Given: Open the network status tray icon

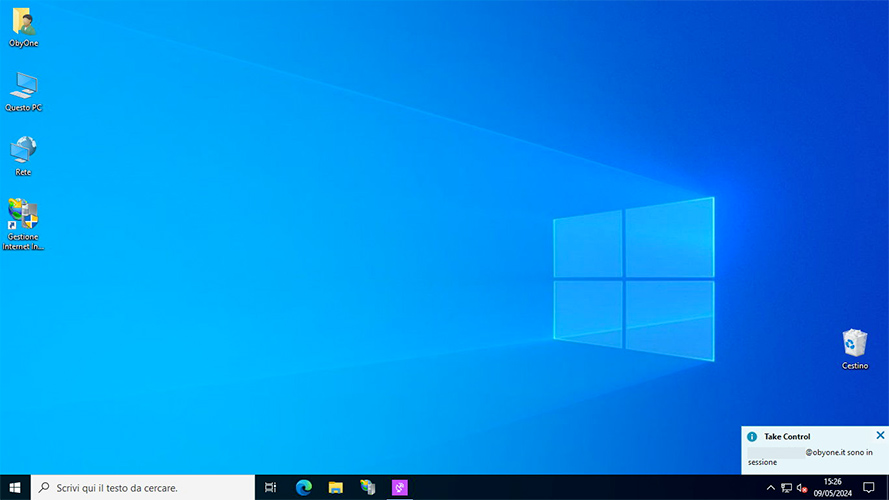Looking at the screenshot, I should [786, 488].
